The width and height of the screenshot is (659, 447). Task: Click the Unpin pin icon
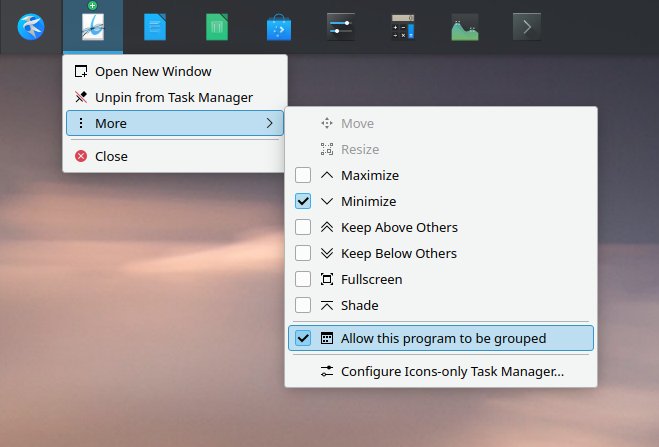[x=81, y=97]
